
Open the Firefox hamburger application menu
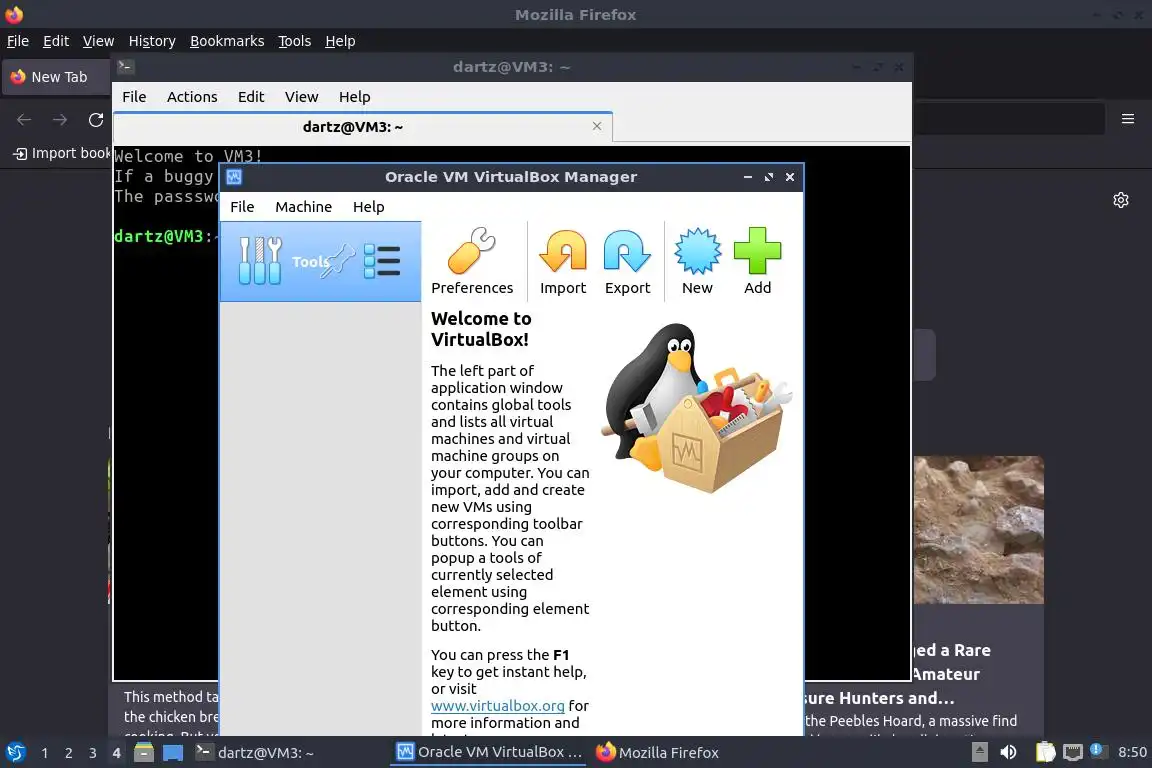[x=1128, y=119]
